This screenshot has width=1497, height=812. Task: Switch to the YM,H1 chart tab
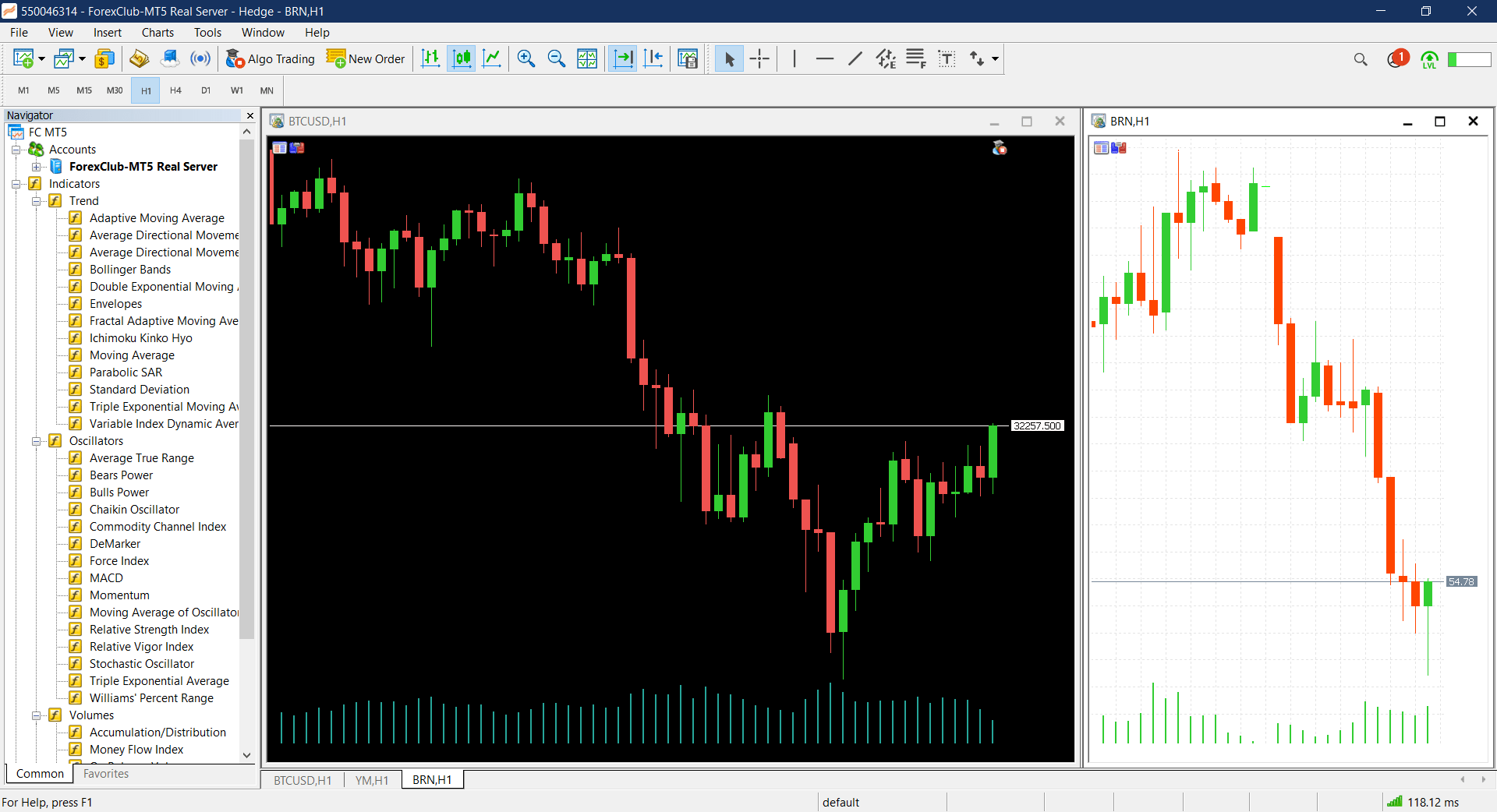coord(372,780)
